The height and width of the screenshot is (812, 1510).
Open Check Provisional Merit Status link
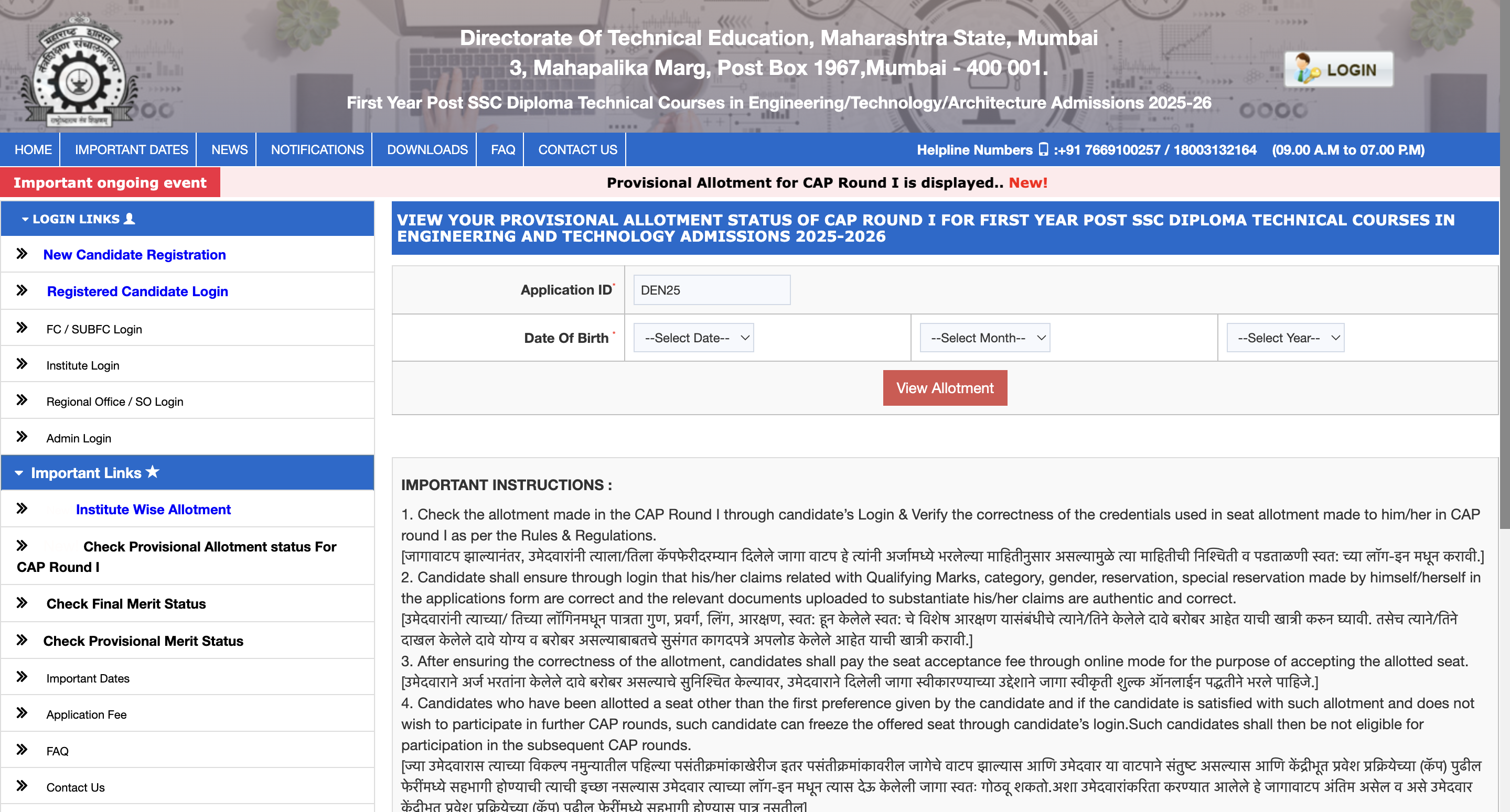tap(143, 641)
